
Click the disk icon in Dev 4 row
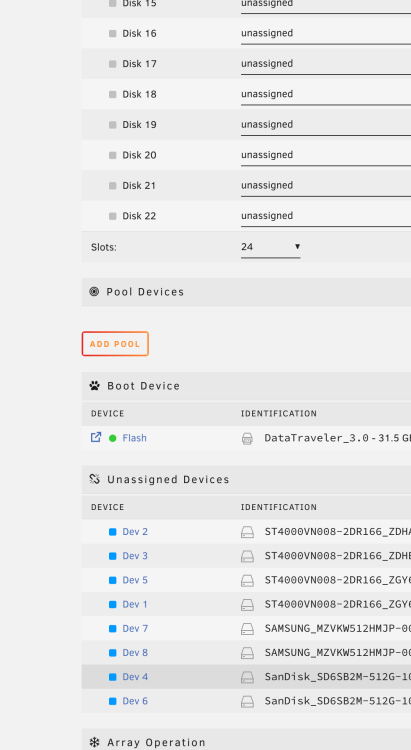pos(247,677)
